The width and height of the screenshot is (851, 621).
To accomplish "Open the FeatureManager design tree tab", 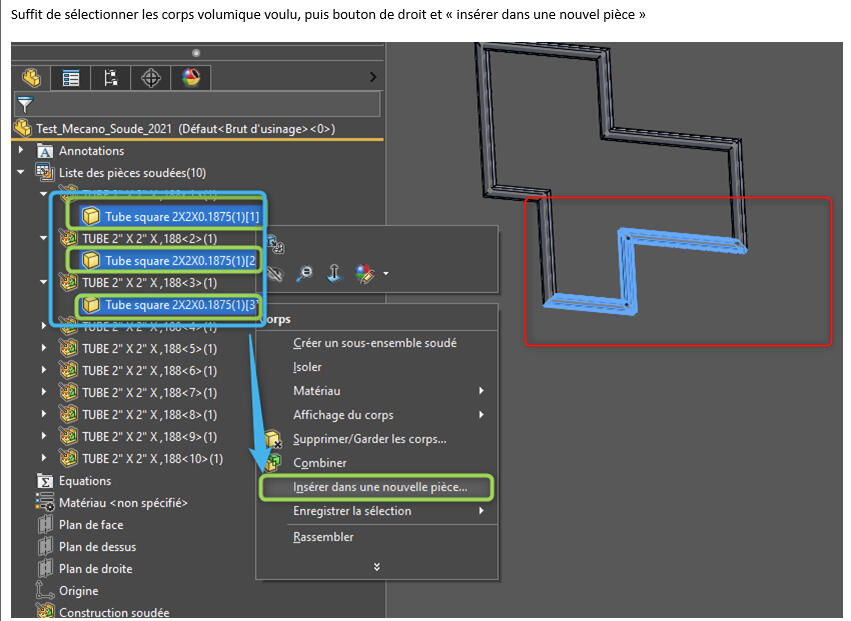I will point(32,78).
